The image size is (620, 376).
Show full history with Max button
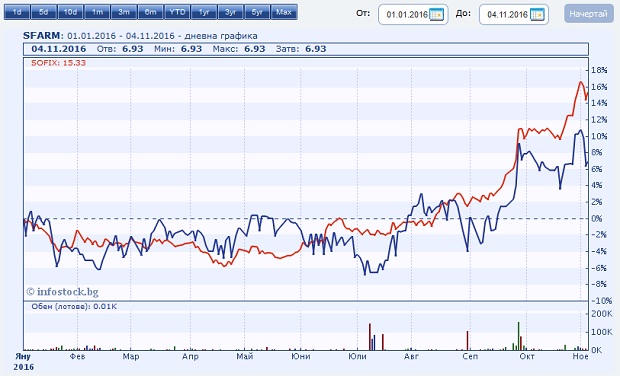click(284, 12)
